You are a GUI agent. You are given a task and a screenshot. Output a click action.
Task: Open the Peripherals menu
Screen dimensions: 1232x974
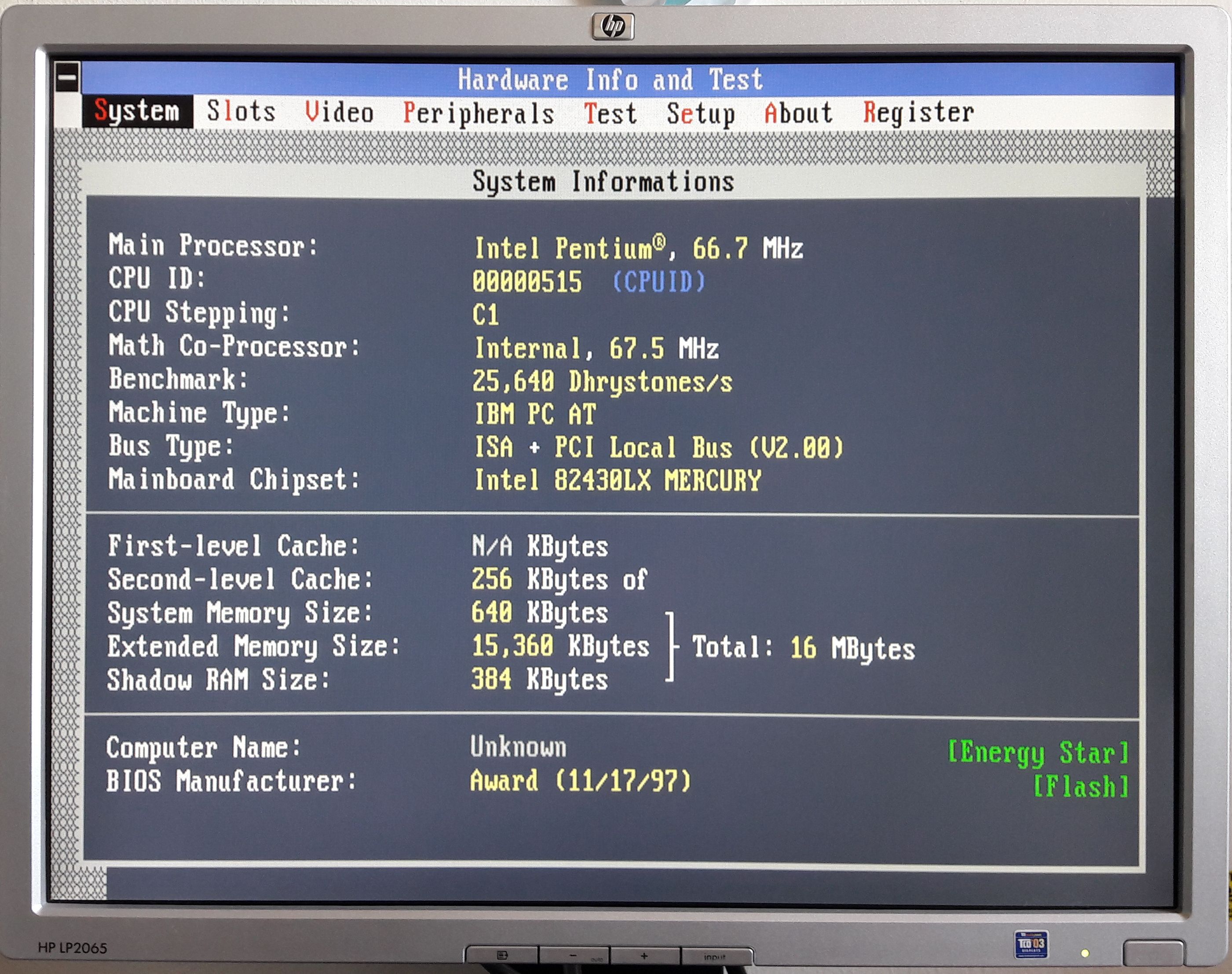pos(478,113)
